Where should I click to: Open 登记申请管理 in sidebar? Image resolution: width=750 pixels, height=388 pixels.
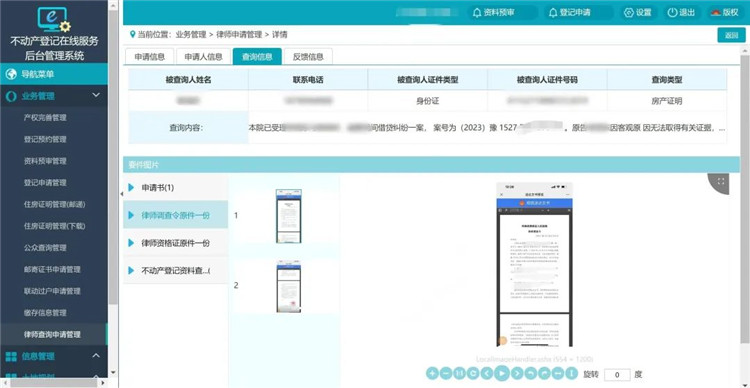coord(45,183)
